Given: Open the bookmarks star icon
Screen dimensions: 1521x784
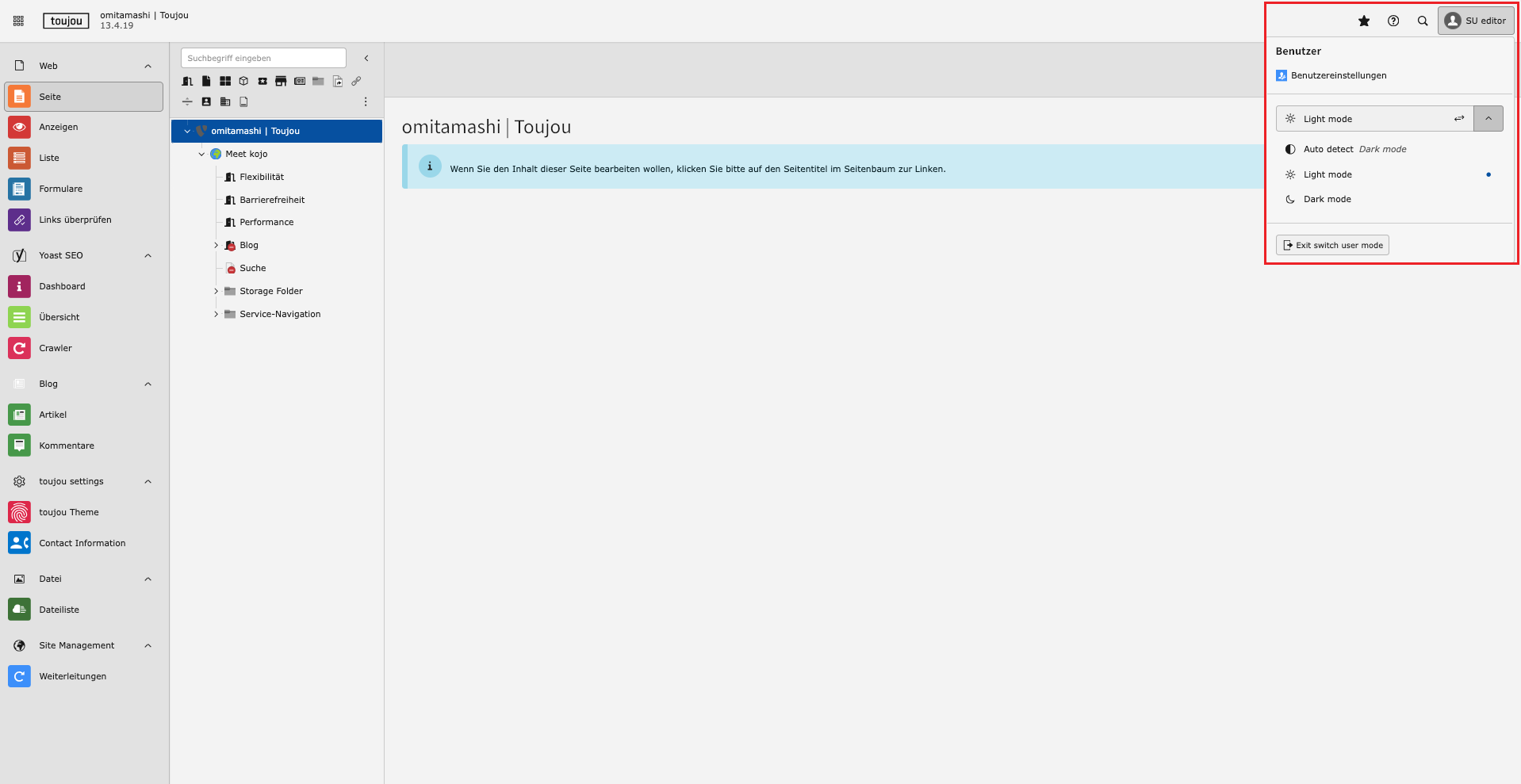Looking at the screenshot, I should pyautogui.click(x=1364, y=21).
